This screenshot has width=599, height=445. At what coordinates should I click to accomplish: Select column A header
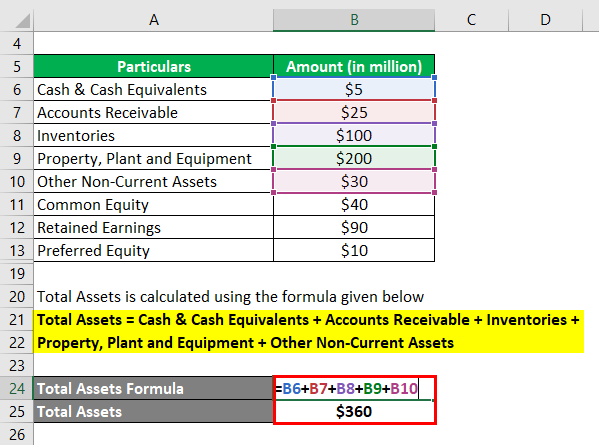point(154,19)
